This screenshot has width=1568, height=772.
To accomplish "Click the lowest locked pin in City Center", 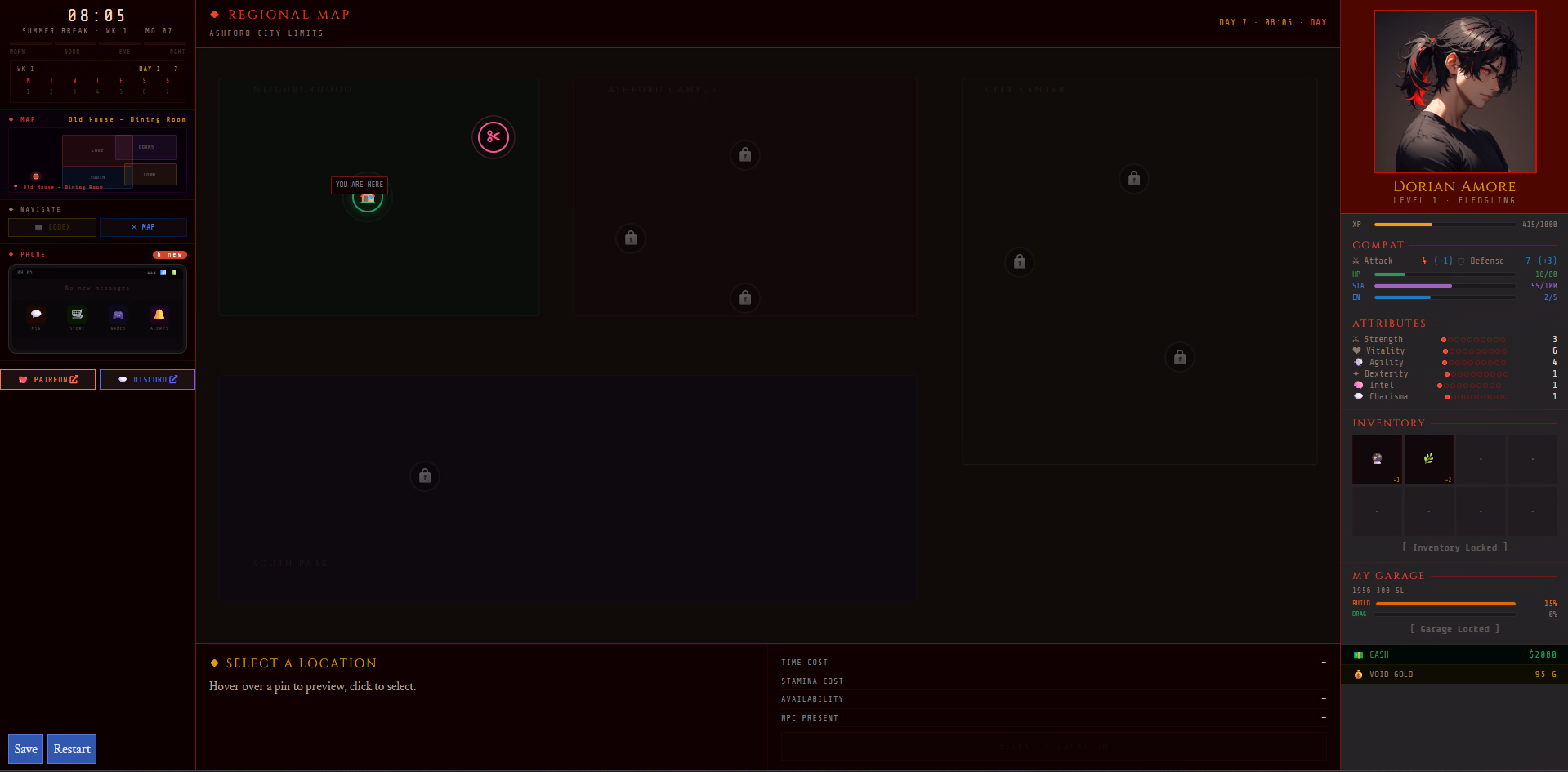I will pyautogui.click(x=1180, y=357).
